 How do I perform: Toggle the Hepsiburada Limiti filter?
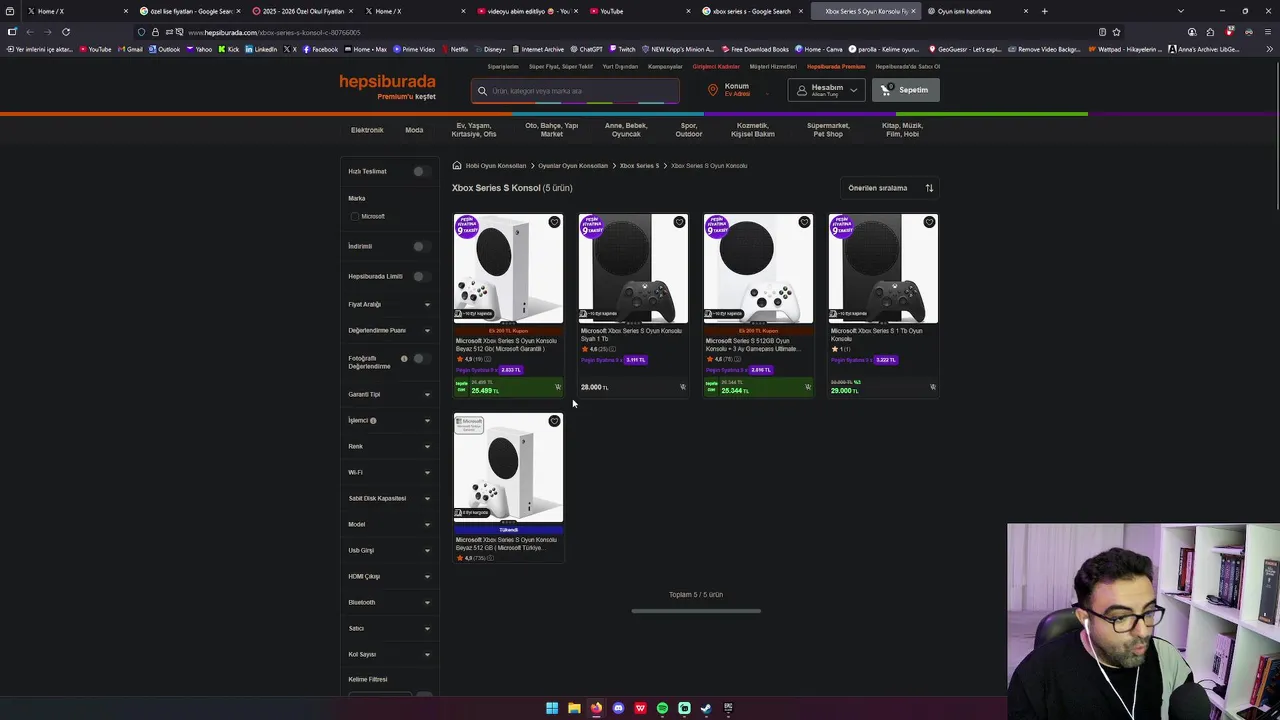(421, 276)
